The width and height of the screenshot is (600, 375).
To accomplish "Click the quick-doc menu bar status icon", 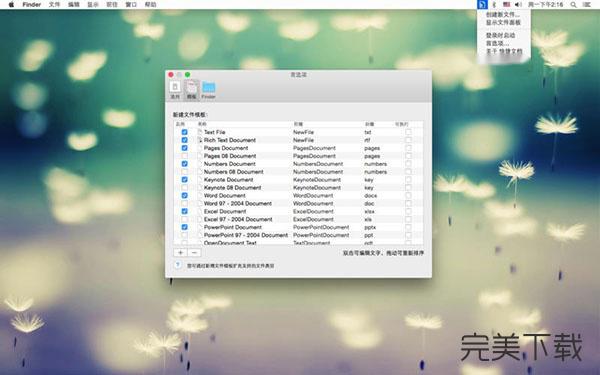I will click(482, 5).
